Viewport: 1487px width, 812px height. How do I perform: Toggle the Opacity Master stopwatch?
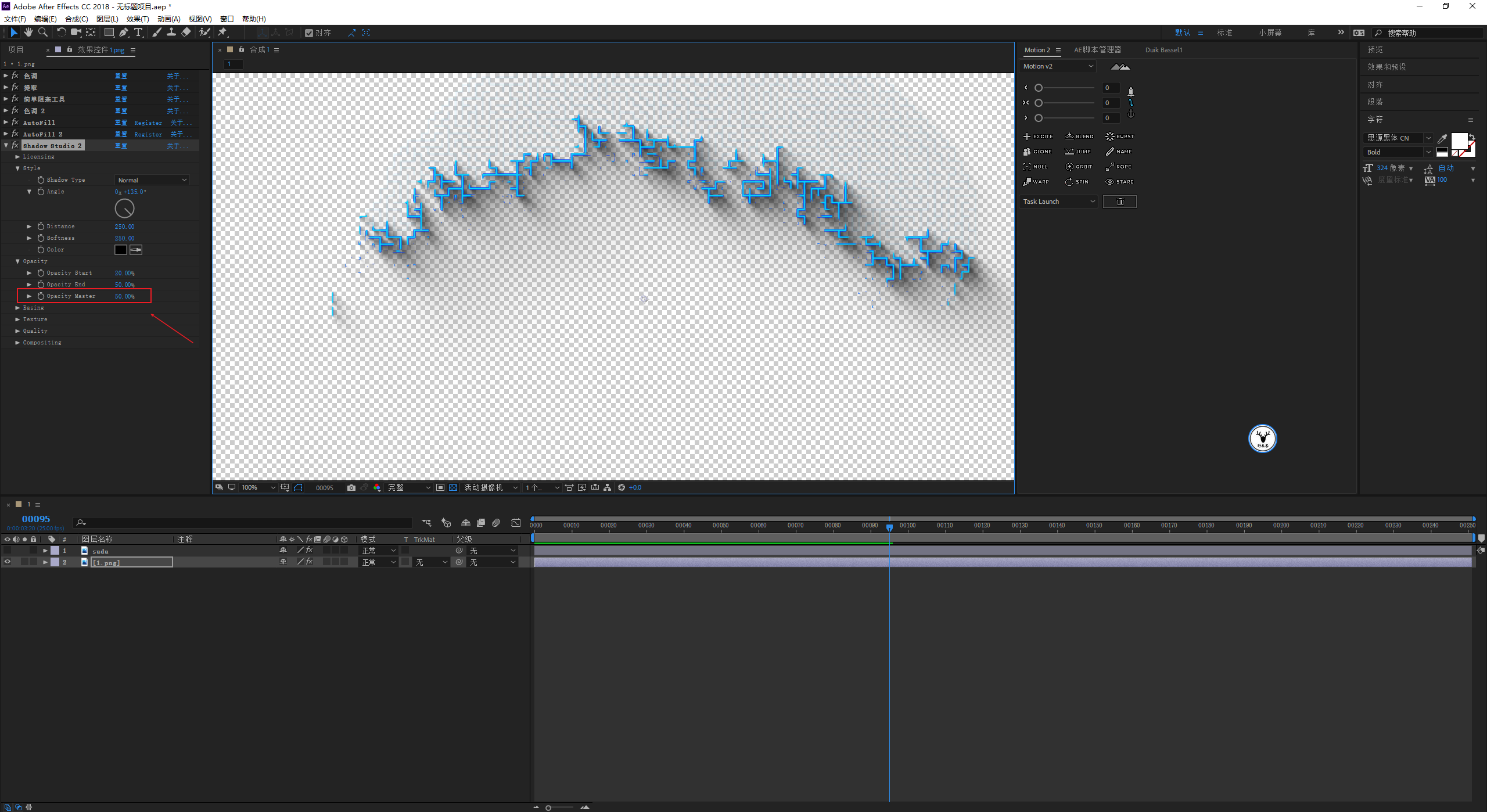[x=41, y=296]
